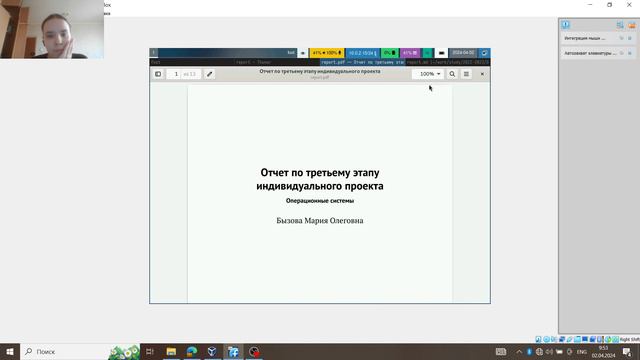Screen dimensions: 640x360
Task: Switch to the running VM taskbar icon
Action: (233, 351)
